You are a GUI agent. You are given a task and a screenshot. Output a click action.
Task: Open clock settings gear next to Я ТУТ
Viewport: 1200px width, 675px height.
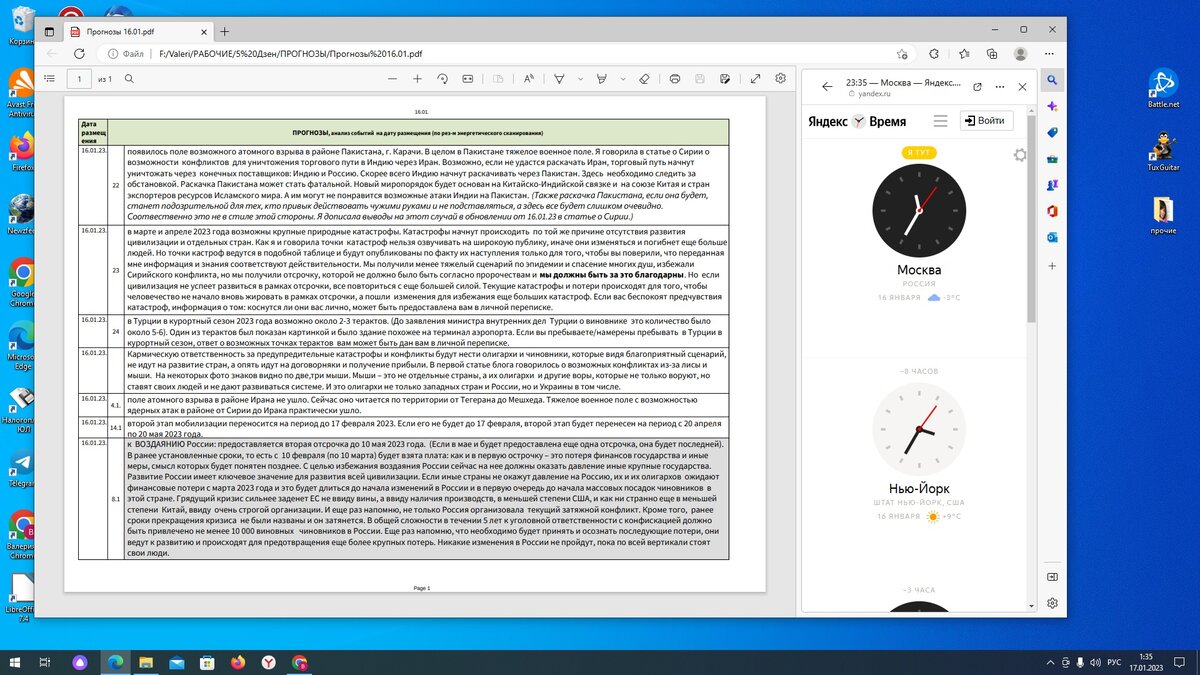coord(1019,155)
